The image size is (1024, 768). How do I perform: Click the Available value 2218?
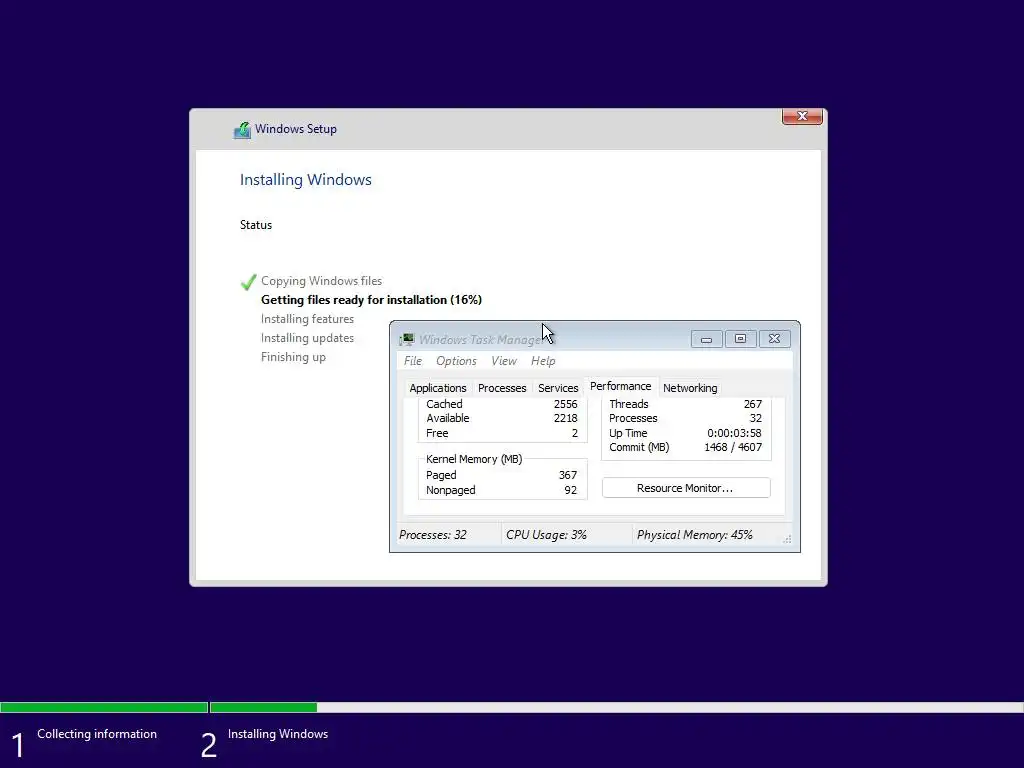[x=566, y=419]
